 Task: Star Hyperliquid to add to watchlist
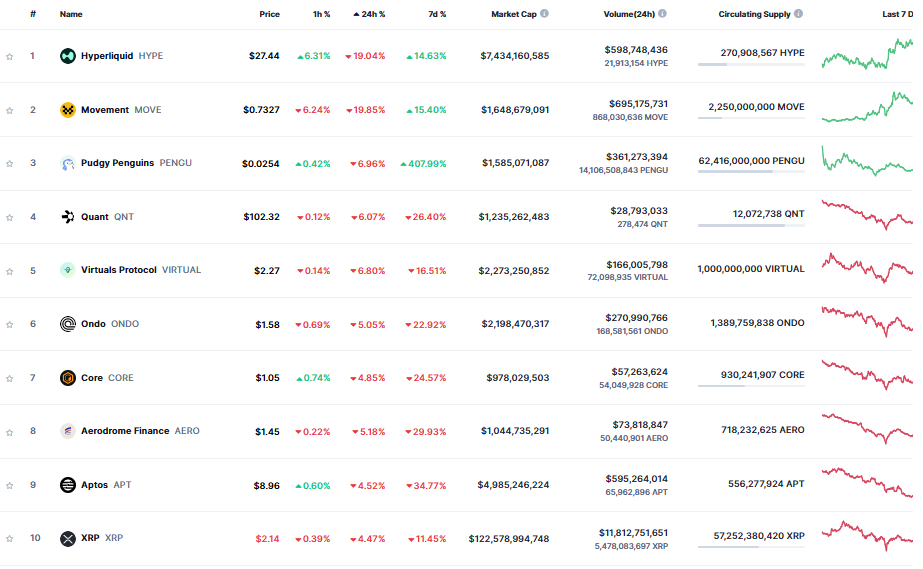click(x=9, y=56)
